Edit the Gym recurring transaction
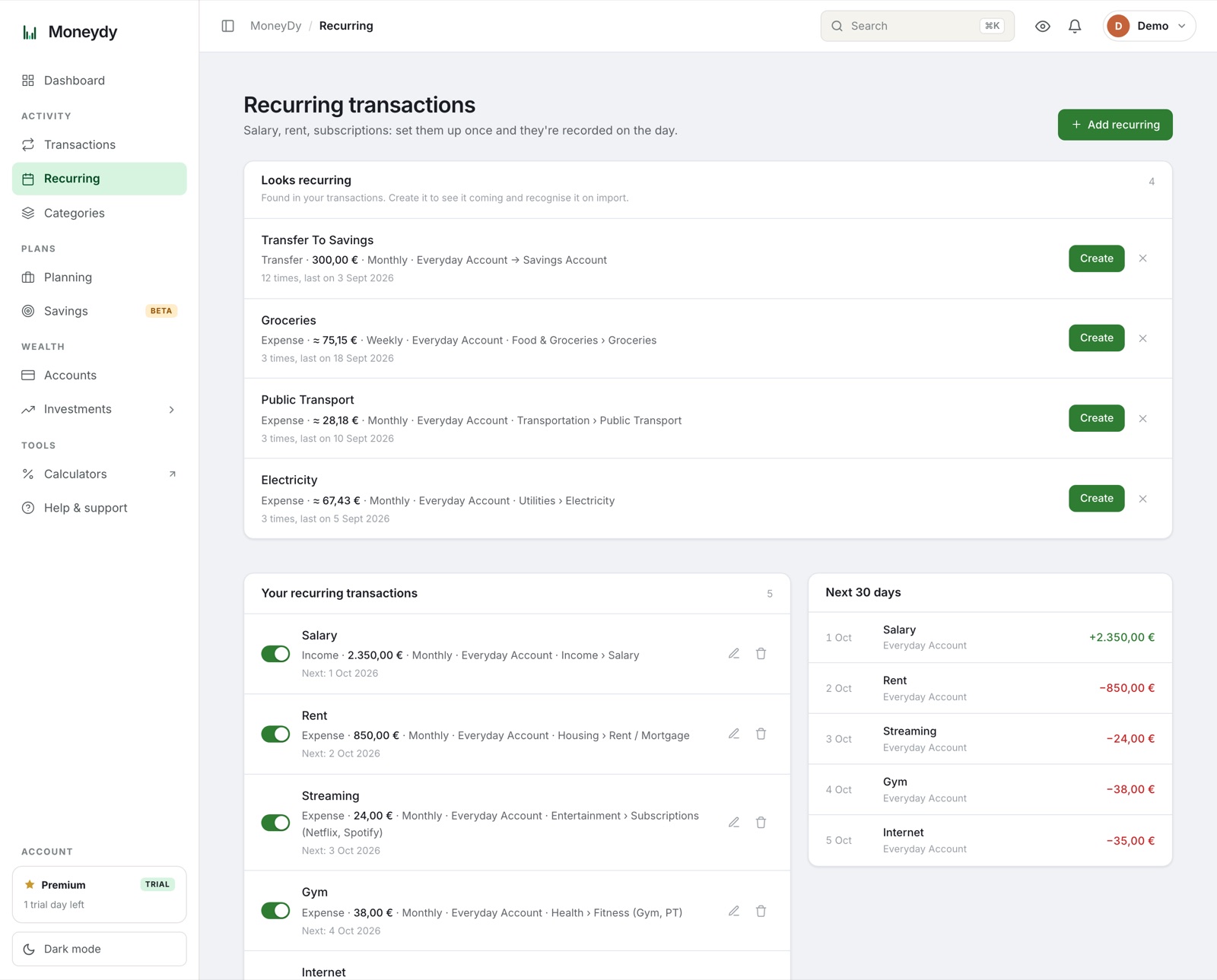The height and width of the screenshot is (980, 1217). (734, 911)
